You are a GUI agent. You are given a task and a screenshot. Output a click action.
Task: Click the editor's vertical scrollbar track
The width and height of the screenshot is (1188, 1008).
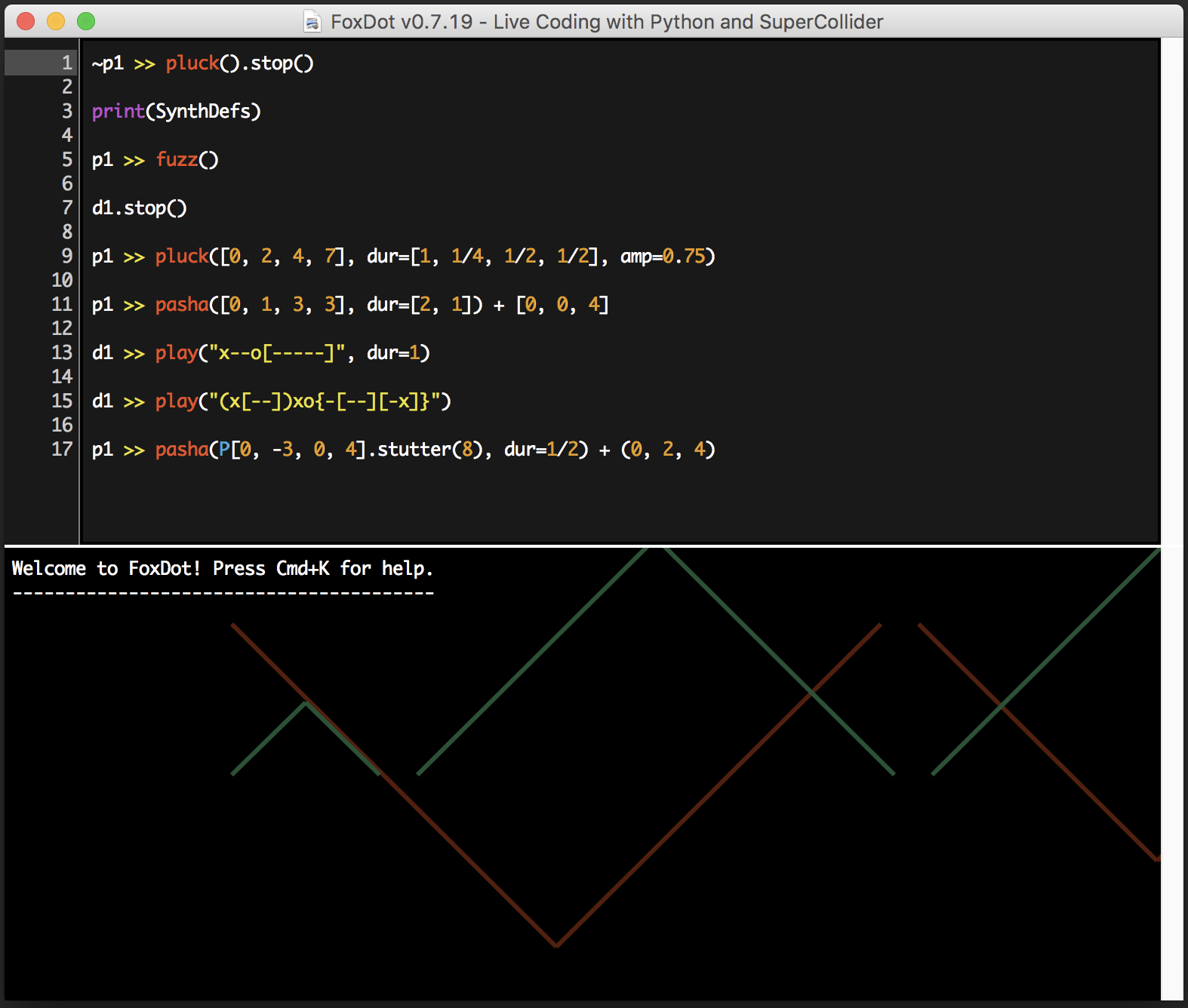(1171, 290)
